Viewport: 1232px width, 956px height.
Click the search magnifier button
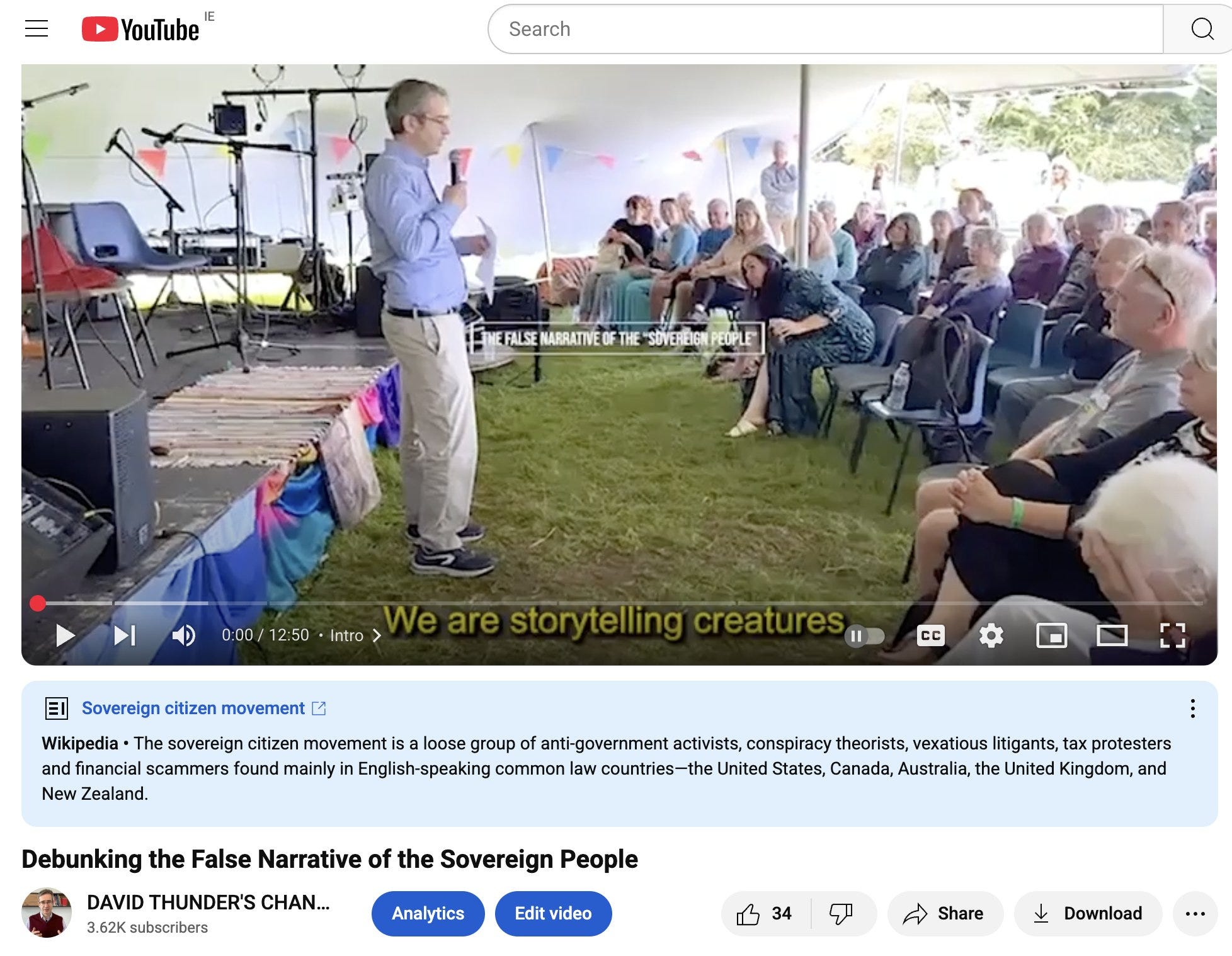tap(1202, 29)
